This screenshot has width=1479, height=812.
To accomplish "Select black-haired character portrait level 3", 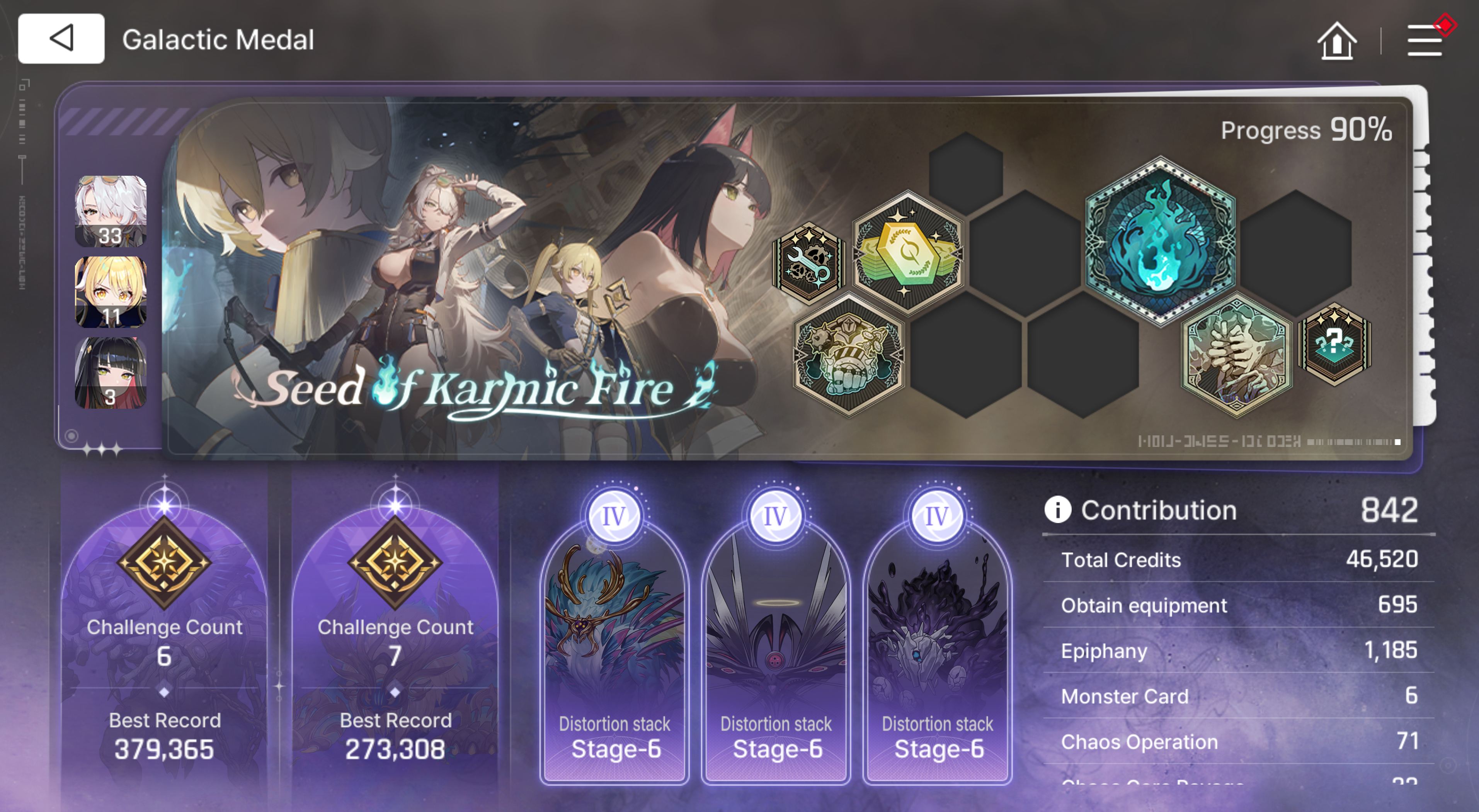I will coord(111,373).
